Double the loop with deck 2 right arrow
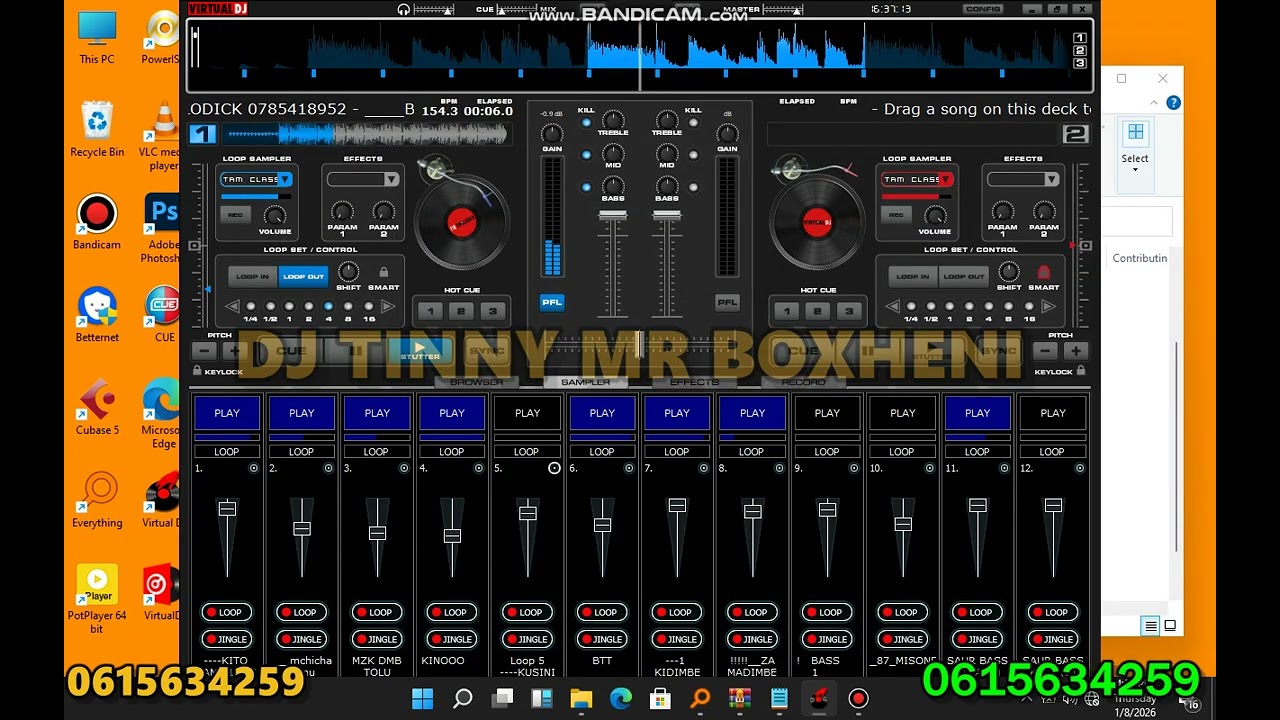The image size is (1280, 720). (x=1049, y=306)
